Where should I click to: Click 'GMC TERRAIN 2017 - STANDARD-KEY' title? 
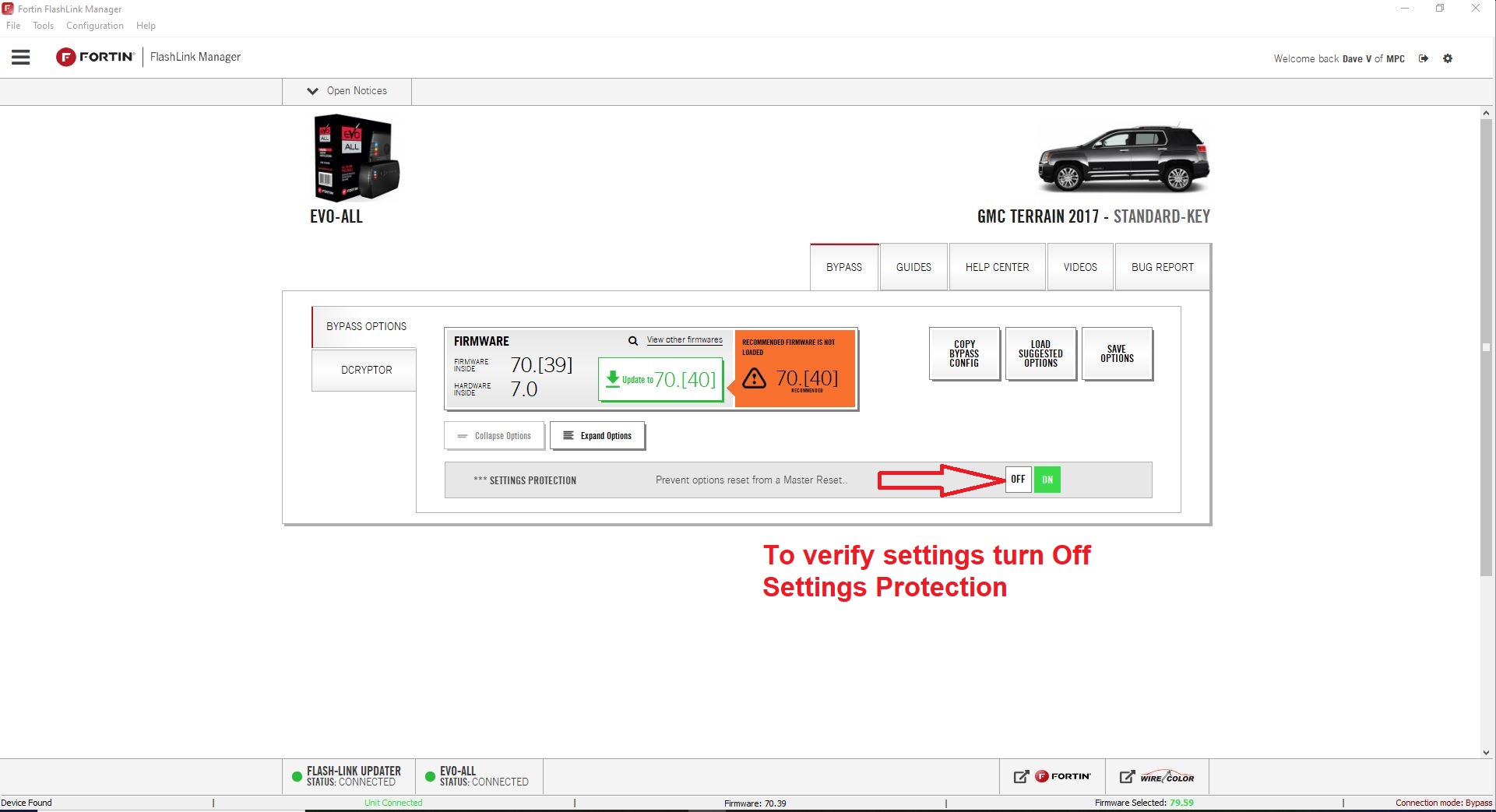click(x=1093, y=216)
